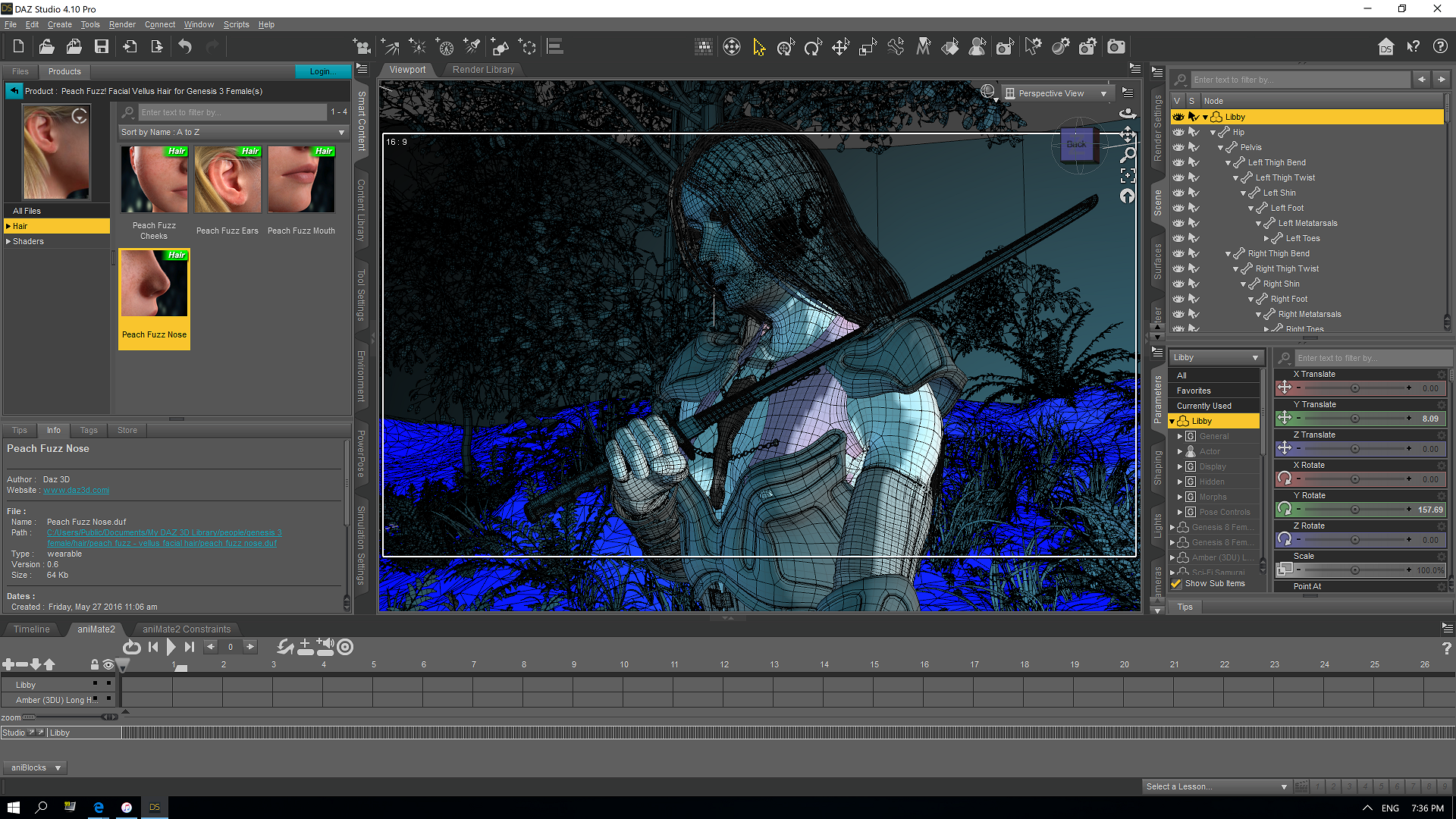Viewport: 1456px width, 819px height.
Task: Click aniMate2 go to start button
Action: coord(153,647)
